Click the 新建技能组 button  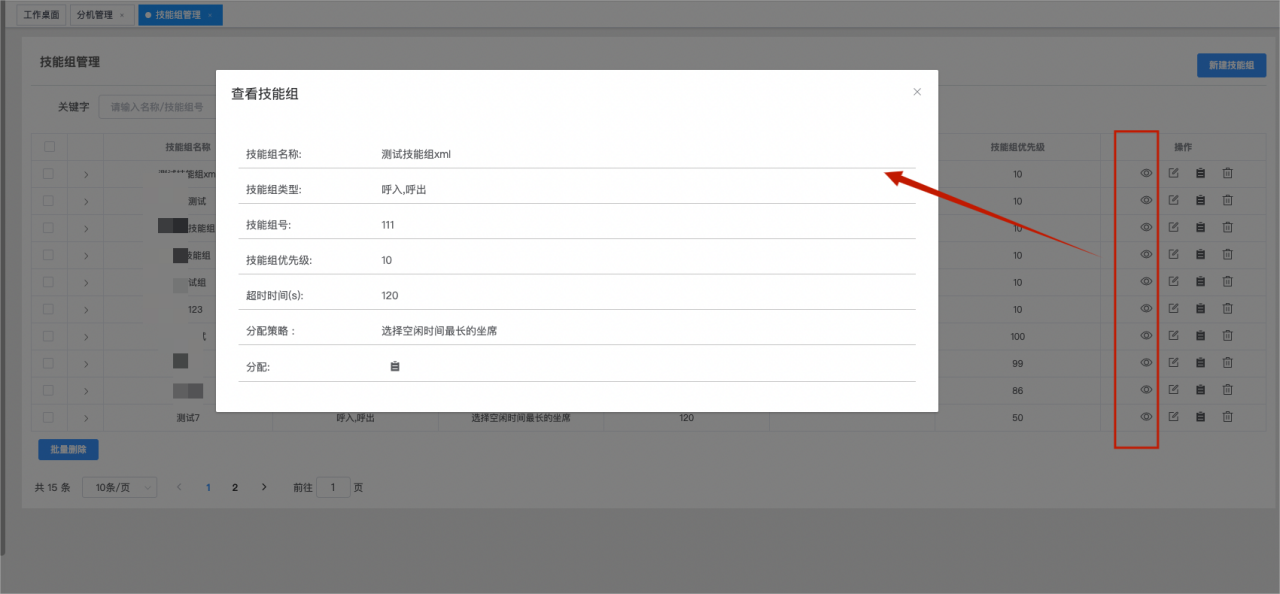1231,65
